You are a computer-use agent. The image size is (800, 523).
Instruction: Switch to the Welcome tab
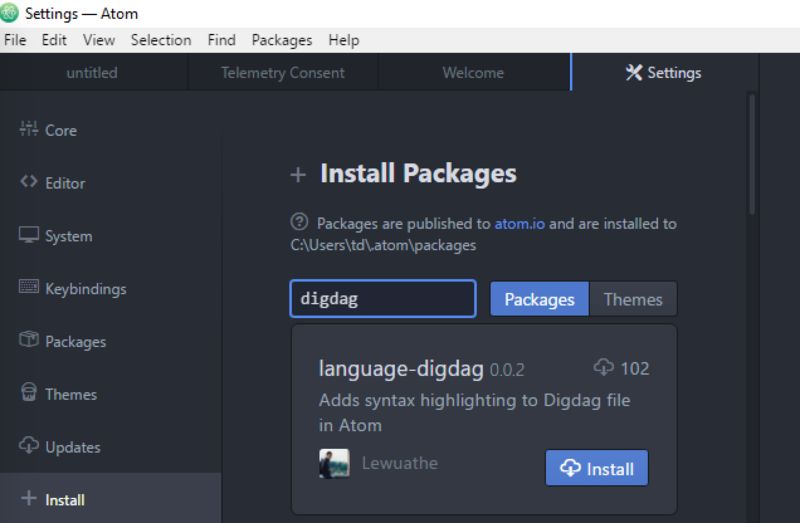(x=473, y=72)
